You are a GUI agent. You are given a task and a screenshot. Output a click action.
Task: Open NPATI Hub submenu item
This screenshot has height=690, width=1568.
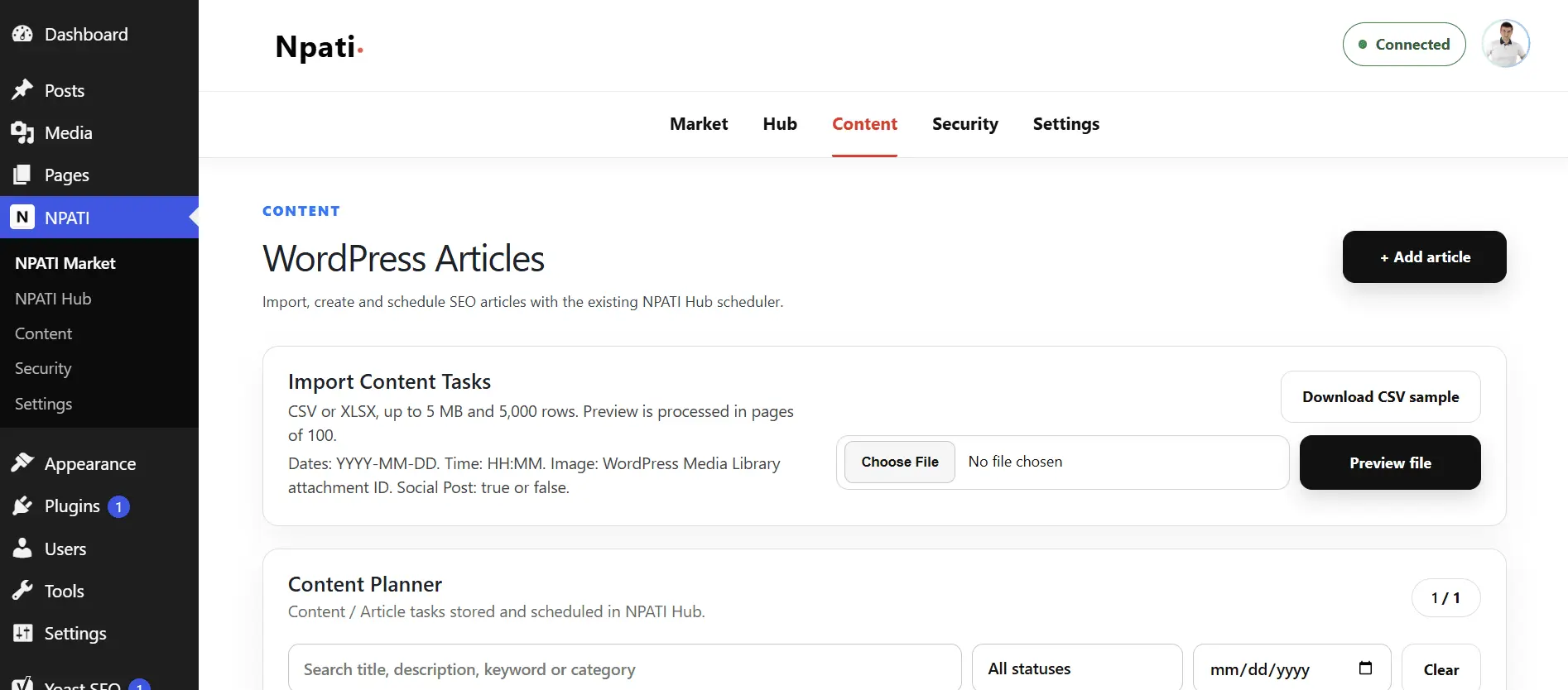[53, 299]
